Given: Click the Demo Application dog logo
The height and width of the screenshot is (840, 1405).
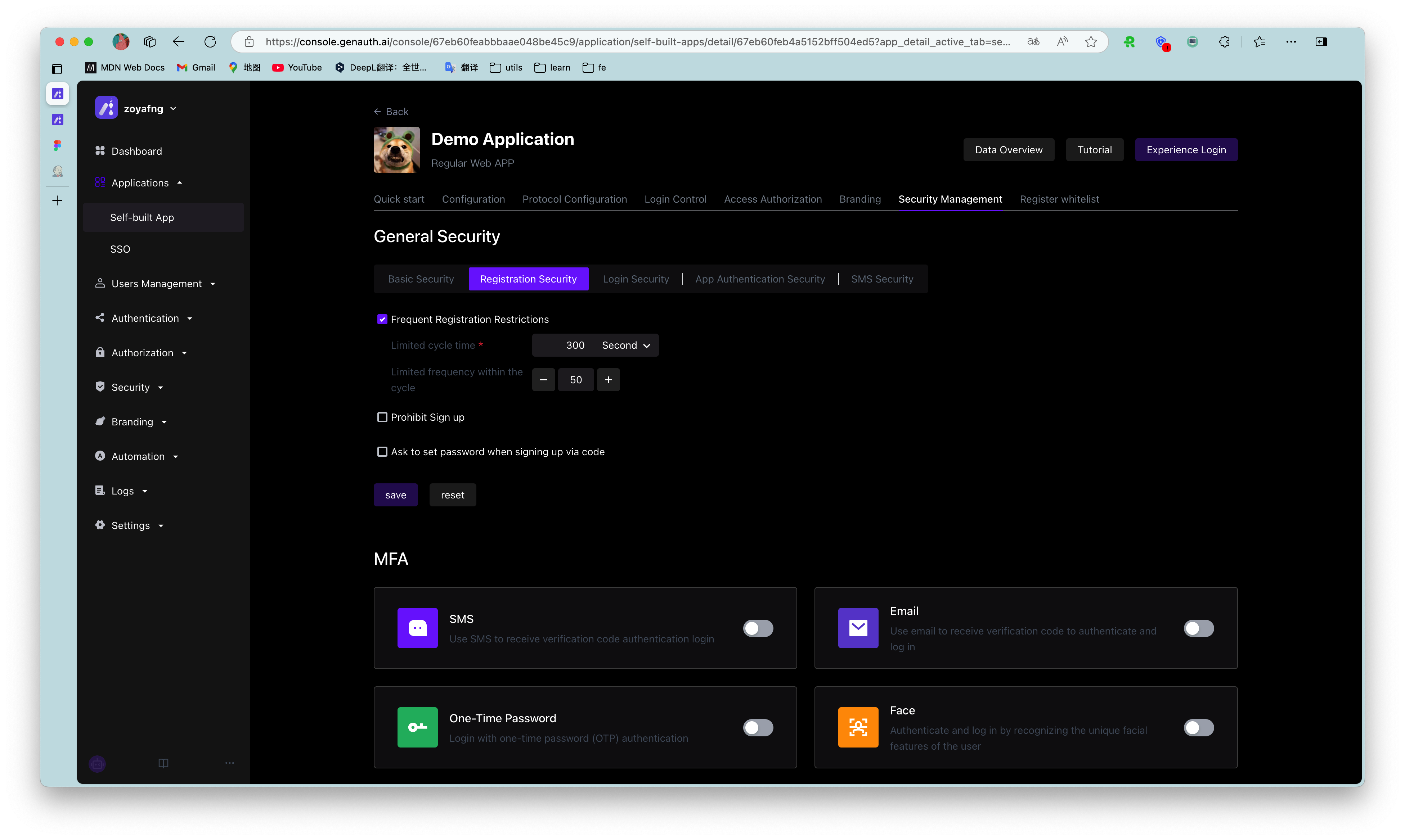Looking at the screenshot, I should [396, 149].
